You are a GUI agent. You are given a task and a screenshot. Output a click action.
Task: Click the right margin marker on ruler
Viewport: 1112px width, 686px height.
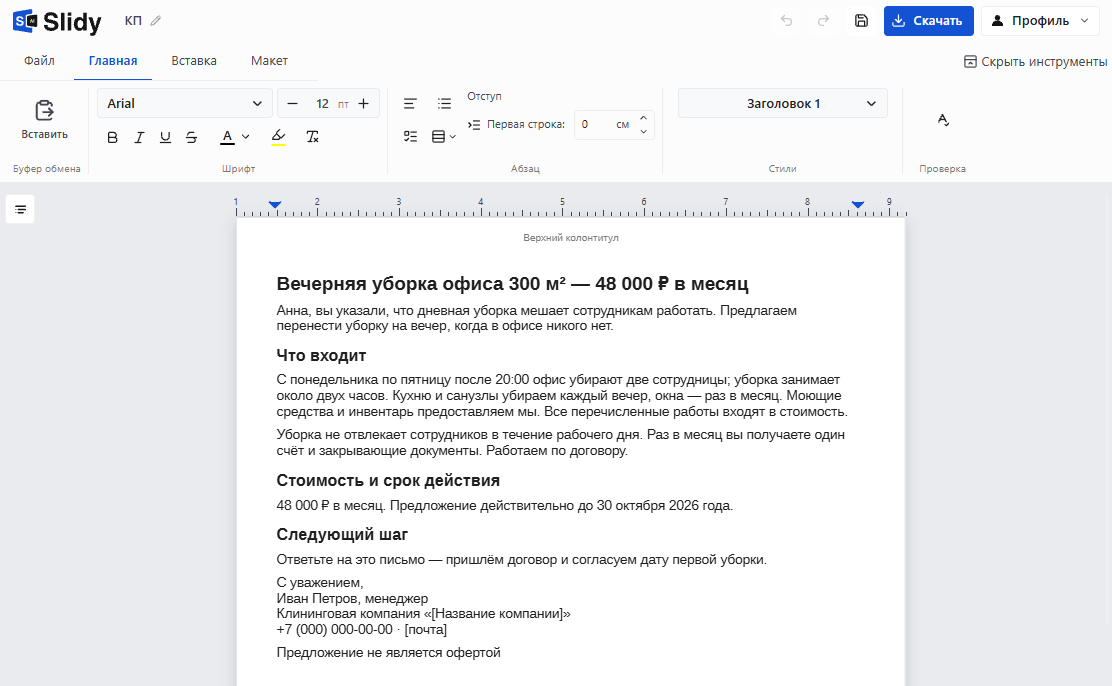858,204
